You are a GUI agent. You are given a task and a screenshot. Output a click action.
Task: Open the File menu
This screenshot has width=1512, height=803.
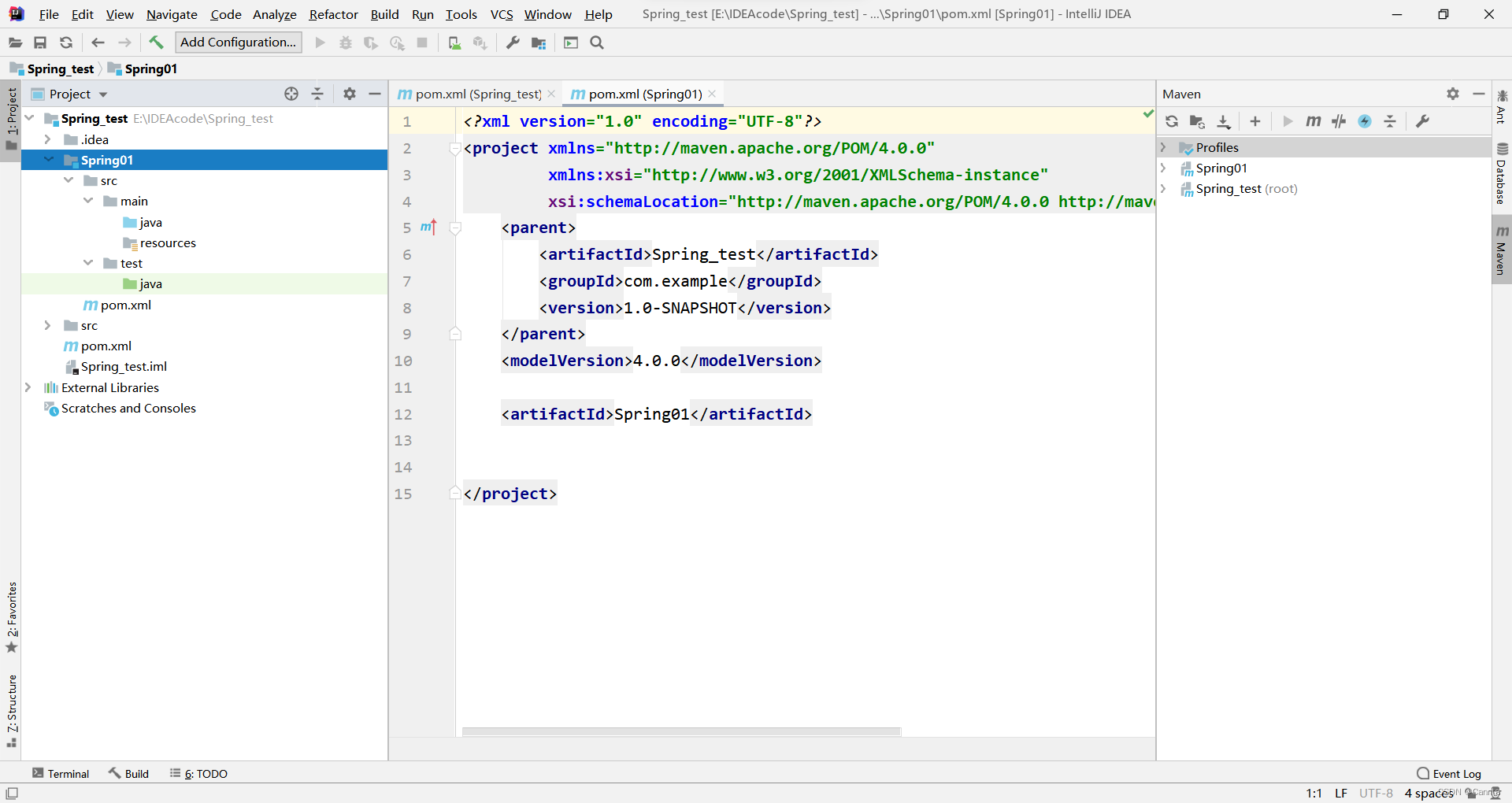[x=49, y=14]
